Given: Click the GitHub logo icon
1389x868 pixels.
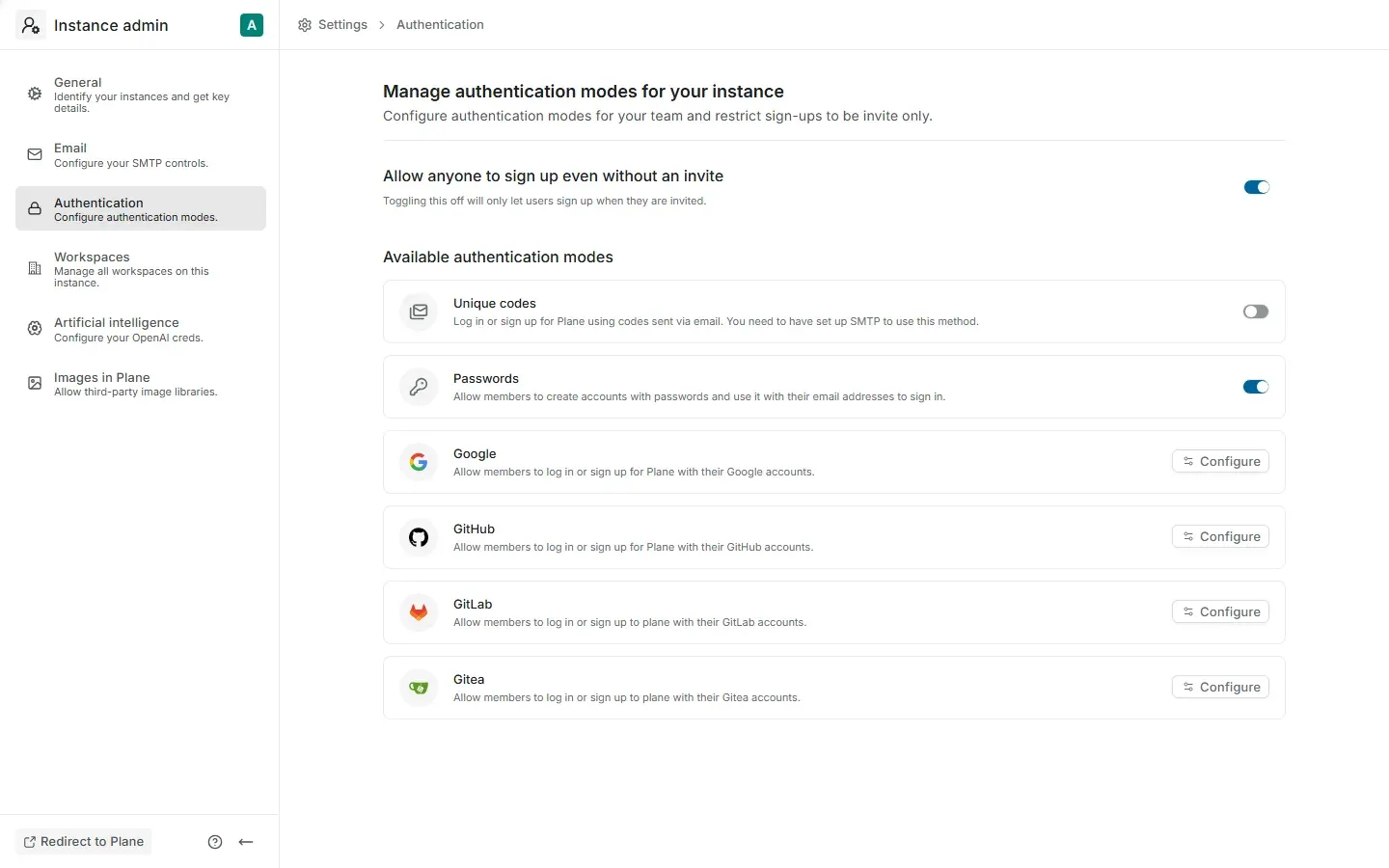Looking at the screenshot, I should click(x=419, y=537).
